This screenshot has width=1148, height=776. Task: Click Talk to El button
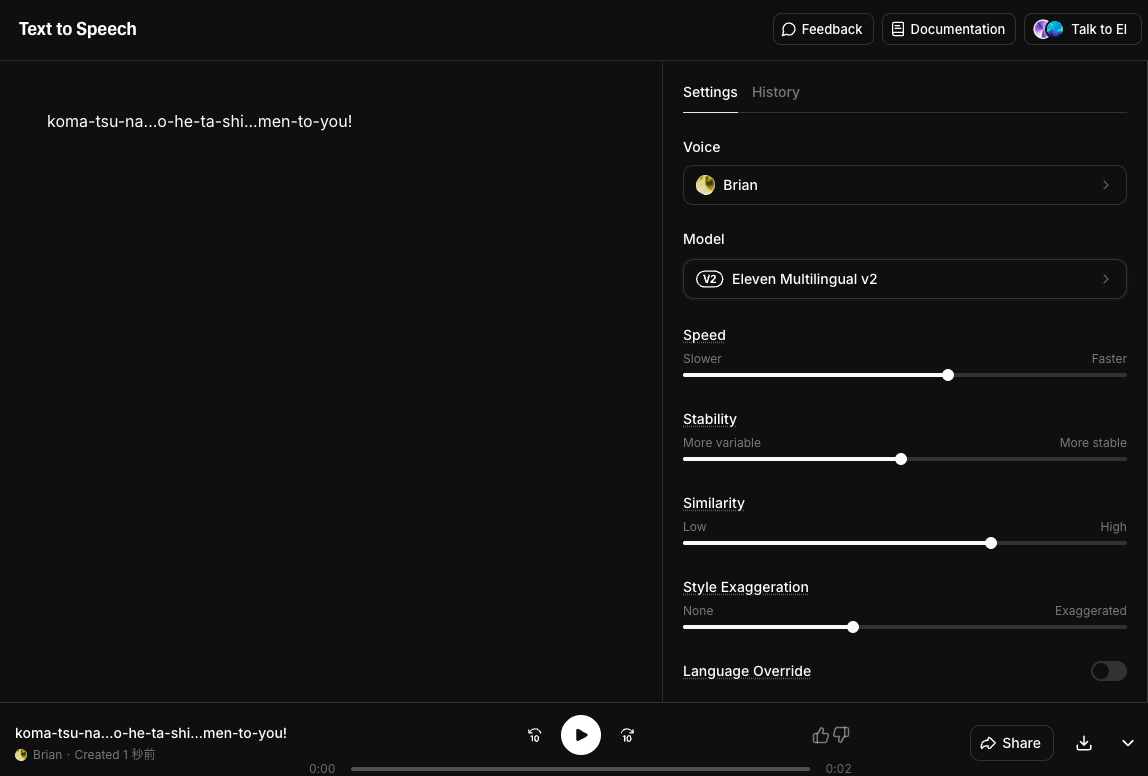1082,29
